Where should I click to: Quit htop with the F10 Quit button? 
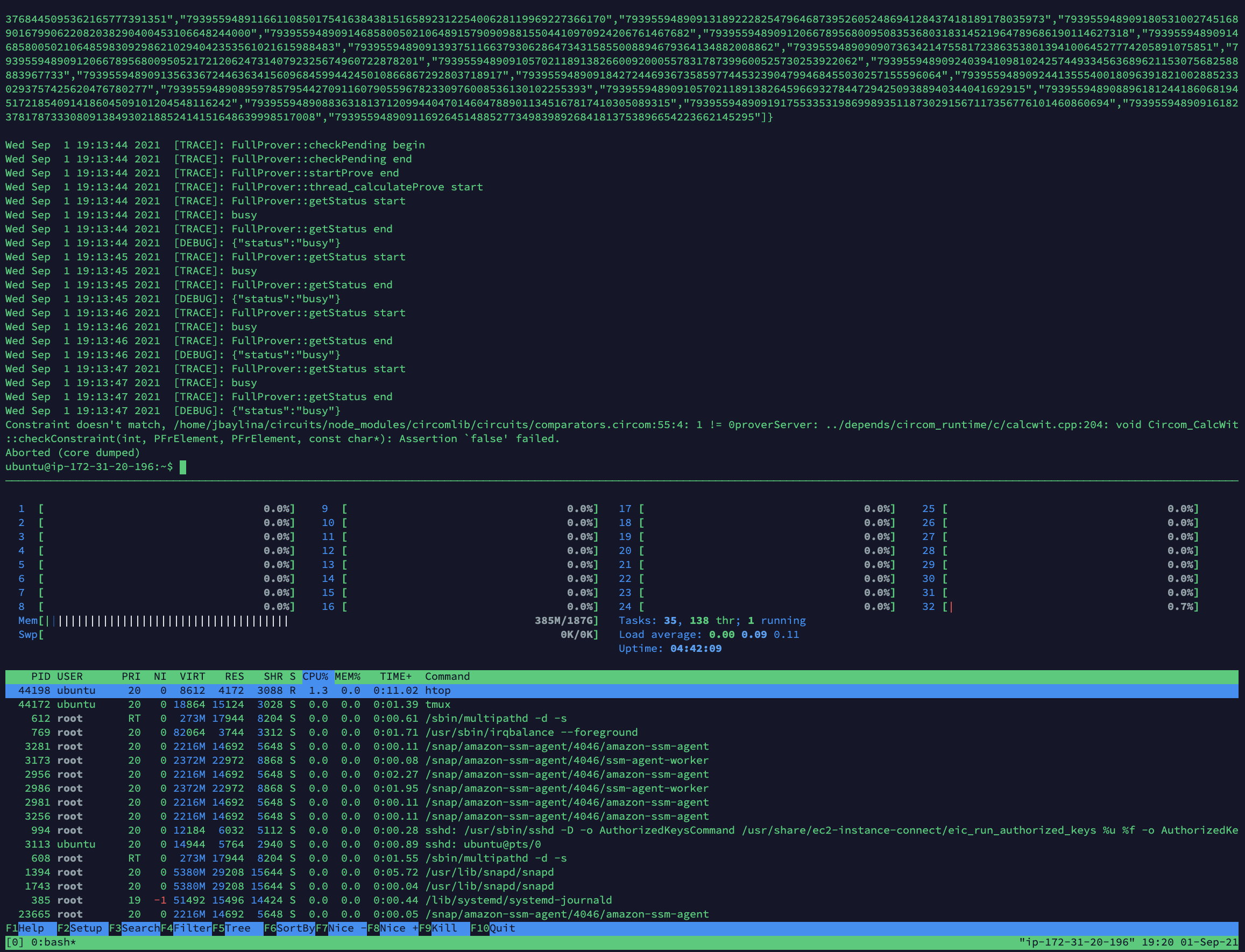pos(493,928)
